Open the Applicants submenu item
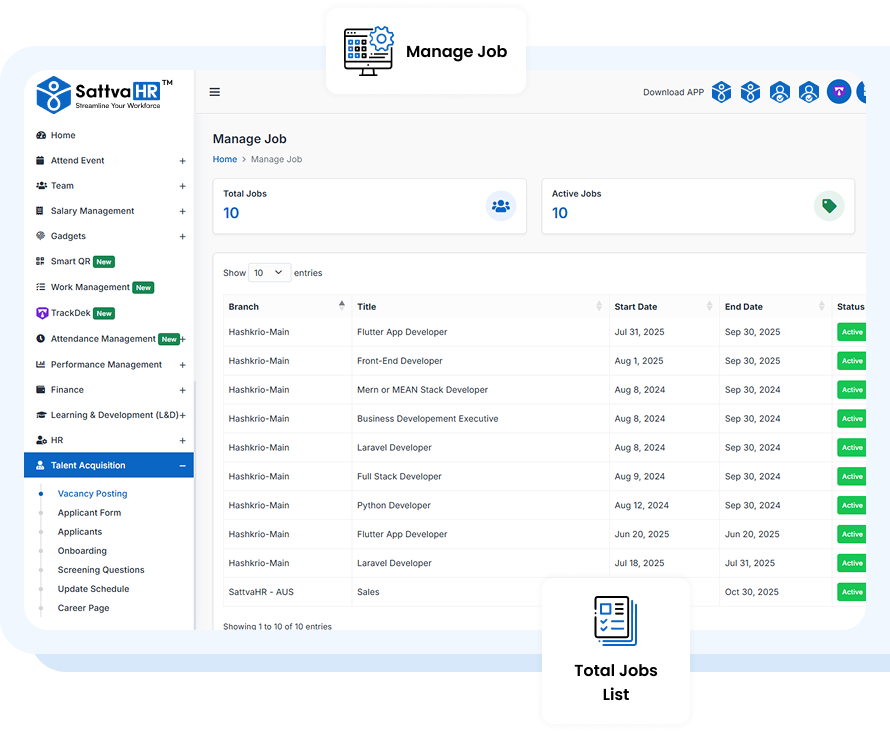 [x=80, y=532]
